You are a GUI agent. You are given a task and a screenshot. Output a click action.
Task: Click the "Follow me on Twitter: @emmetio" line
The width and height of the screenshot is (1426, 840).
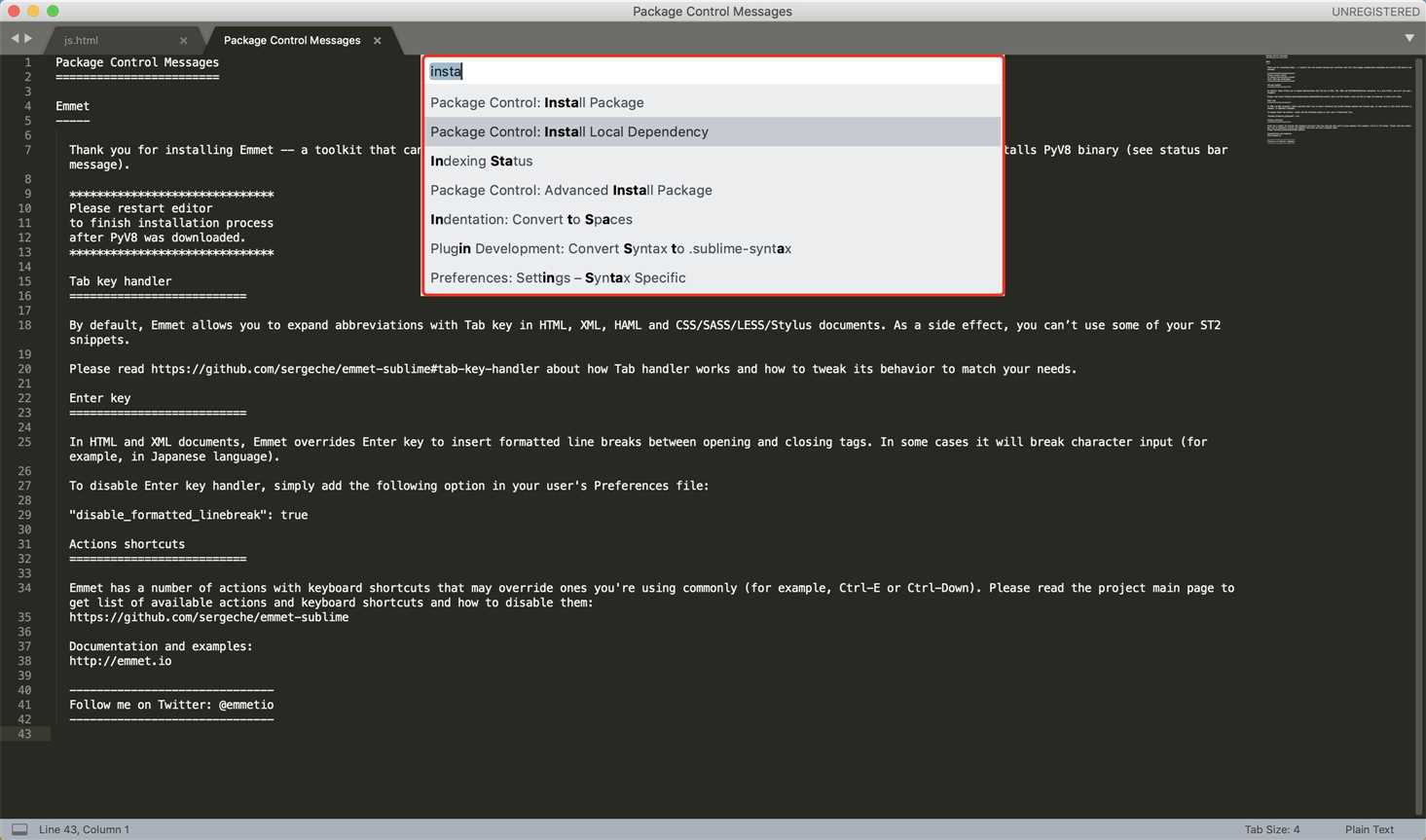[x=171, y=705]
